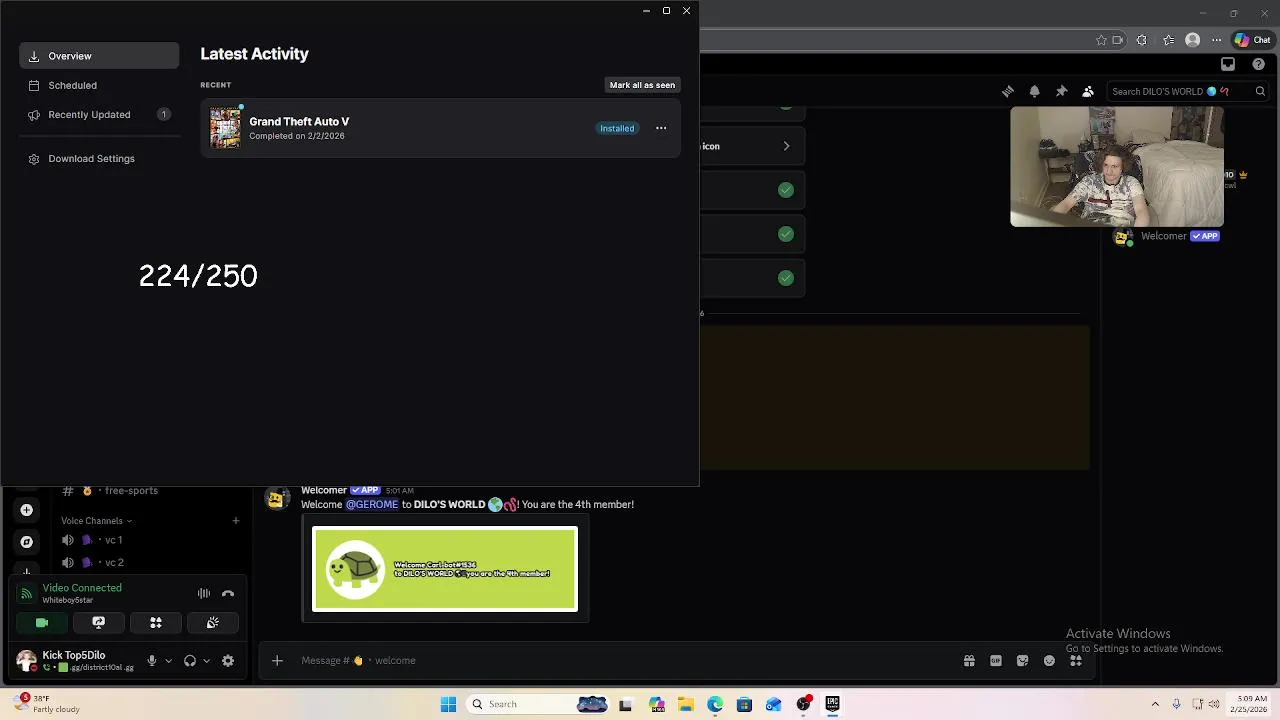Screen dimensions: 1280x720
Task: Click the Grand Theft Auto V cover thumbnail
Action: [x=225, y=128]
